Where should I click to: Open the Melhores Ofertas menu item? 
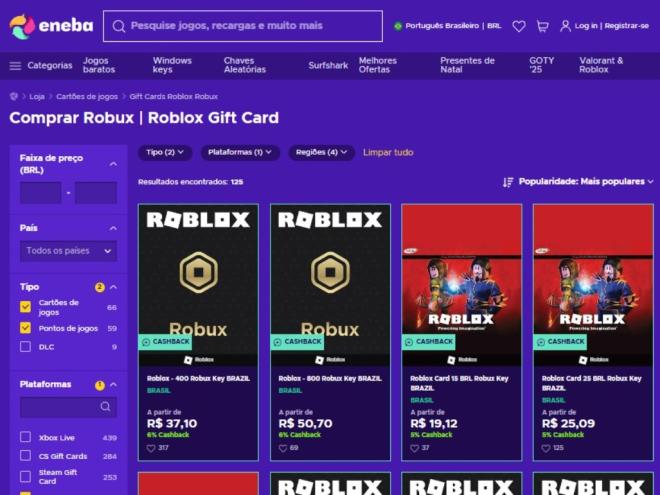tap(378, 65)
